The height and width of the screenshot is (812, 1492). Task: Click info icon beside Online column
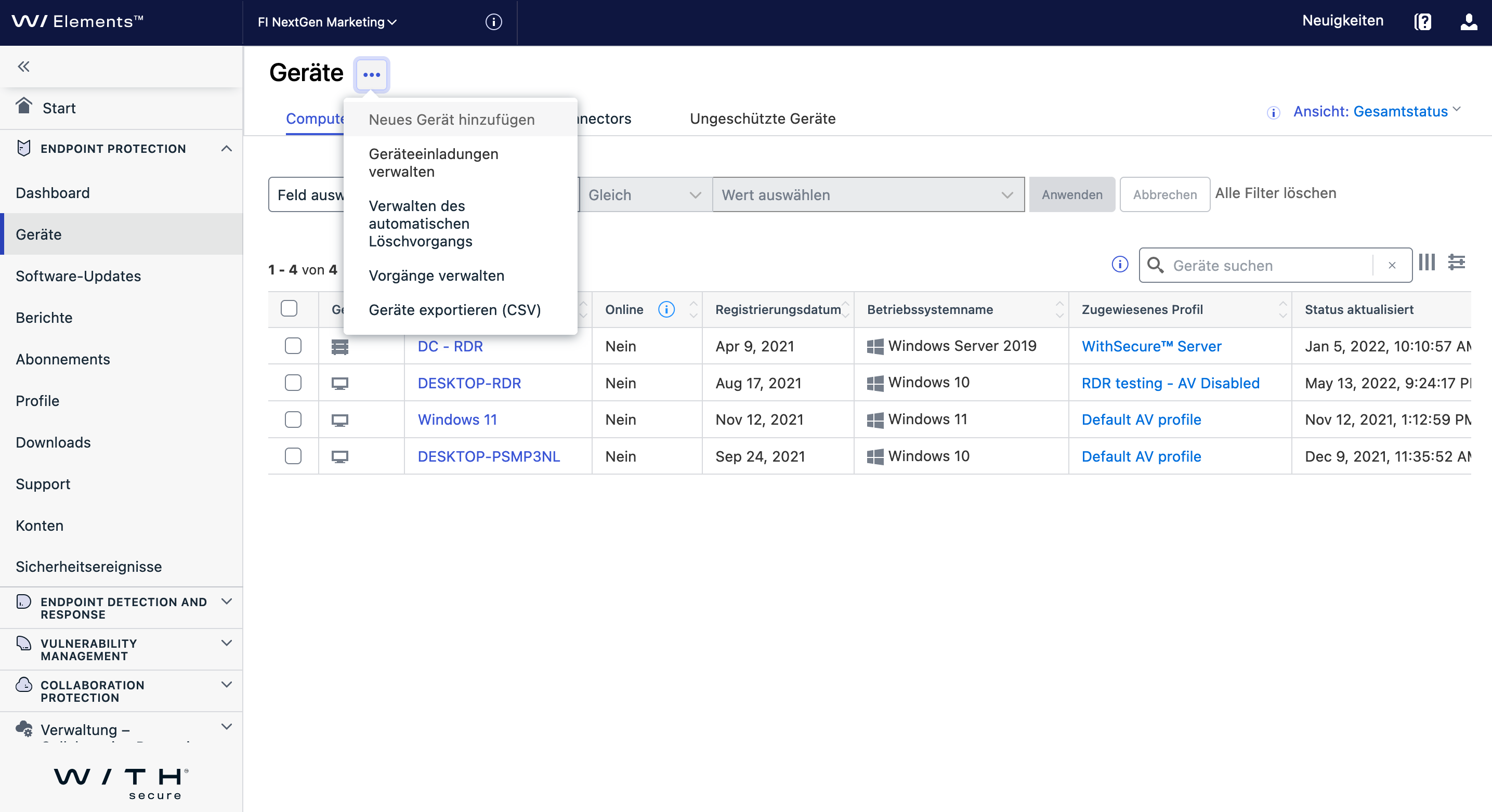coord(666,309)
